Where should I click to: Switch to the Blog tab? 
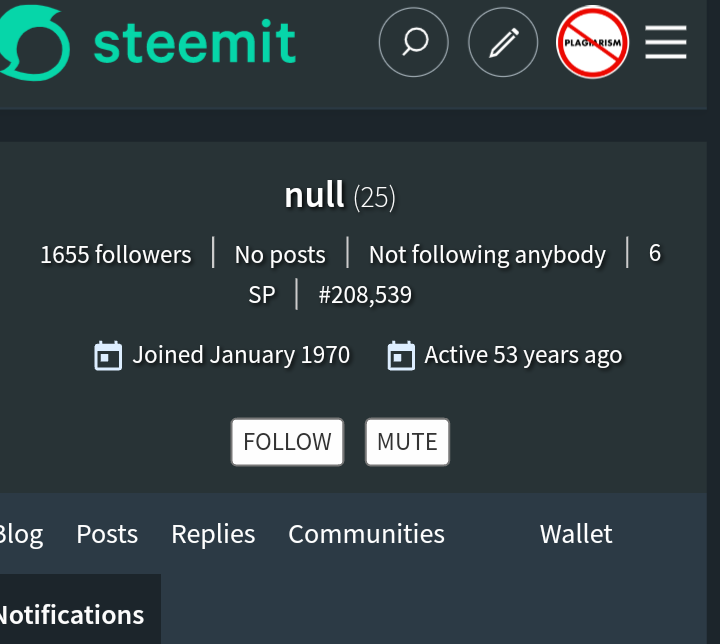(x=20, y=534)
